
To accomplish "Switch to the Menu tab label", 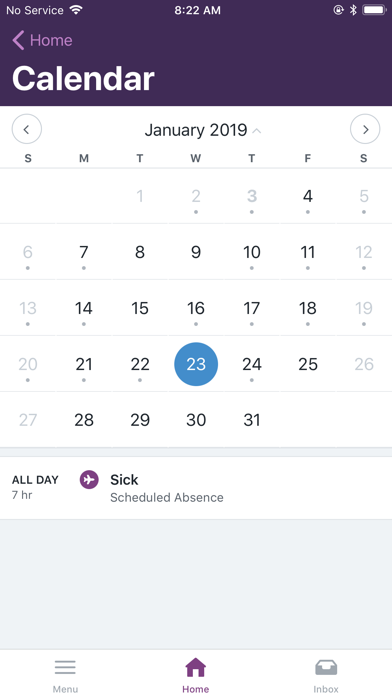I will pos(65,689).
